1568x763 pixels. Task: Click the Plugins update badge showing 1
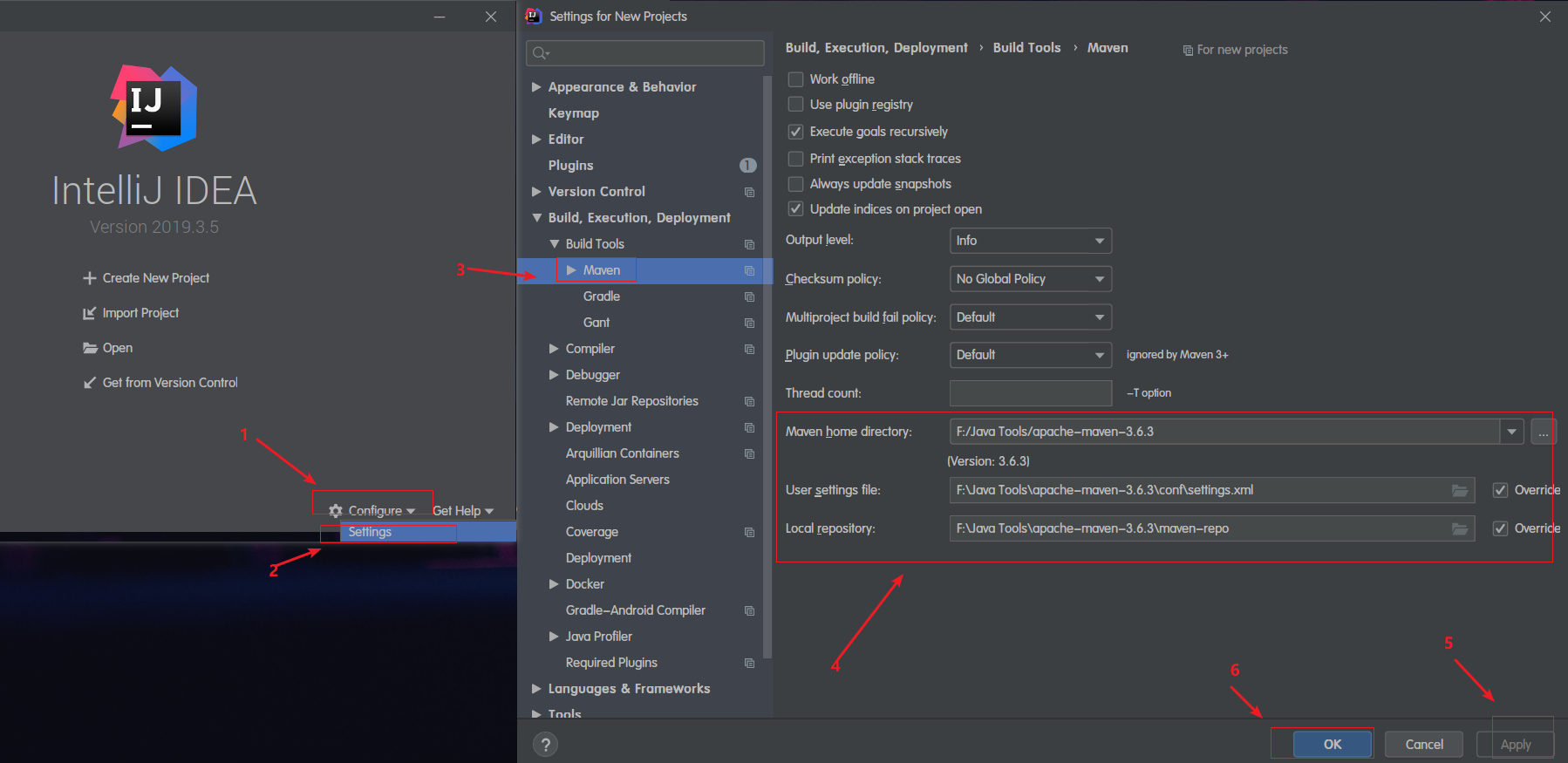747,165
